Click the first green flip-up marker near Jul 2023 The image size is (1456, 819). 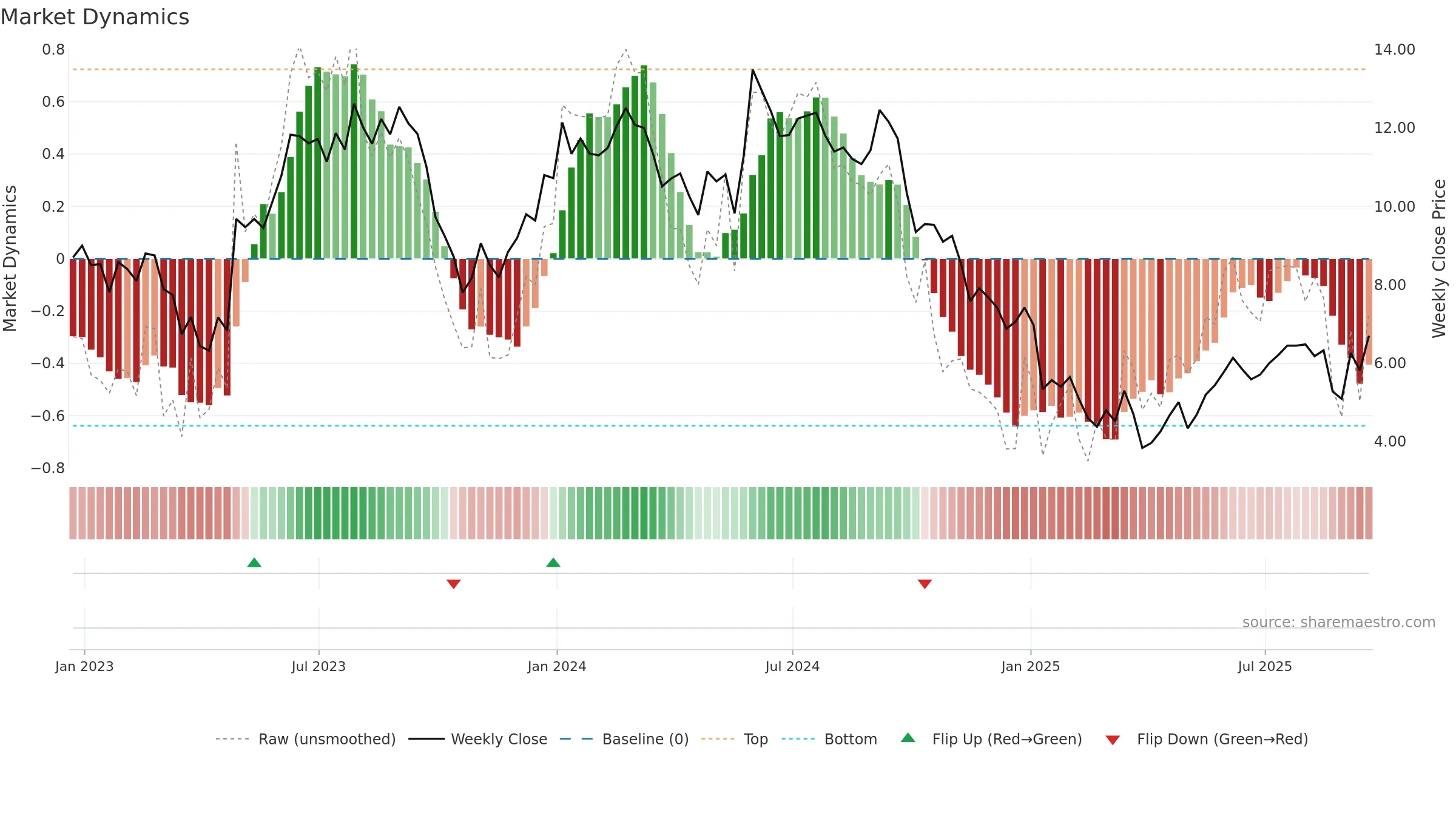pos(254,562)
